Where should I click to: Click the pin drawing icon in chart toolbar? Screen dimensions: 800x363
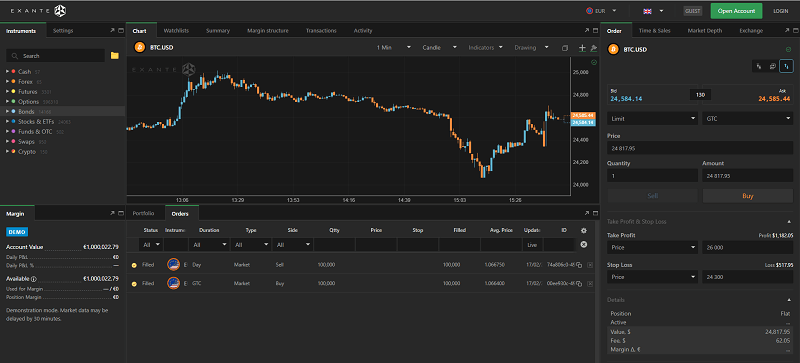pos(593,47)
